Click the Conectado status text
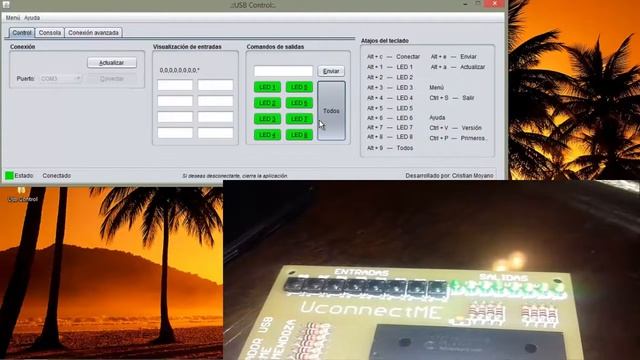Image resolution: width=640 pixels, height=360 pixels. (x=57, y=176)
